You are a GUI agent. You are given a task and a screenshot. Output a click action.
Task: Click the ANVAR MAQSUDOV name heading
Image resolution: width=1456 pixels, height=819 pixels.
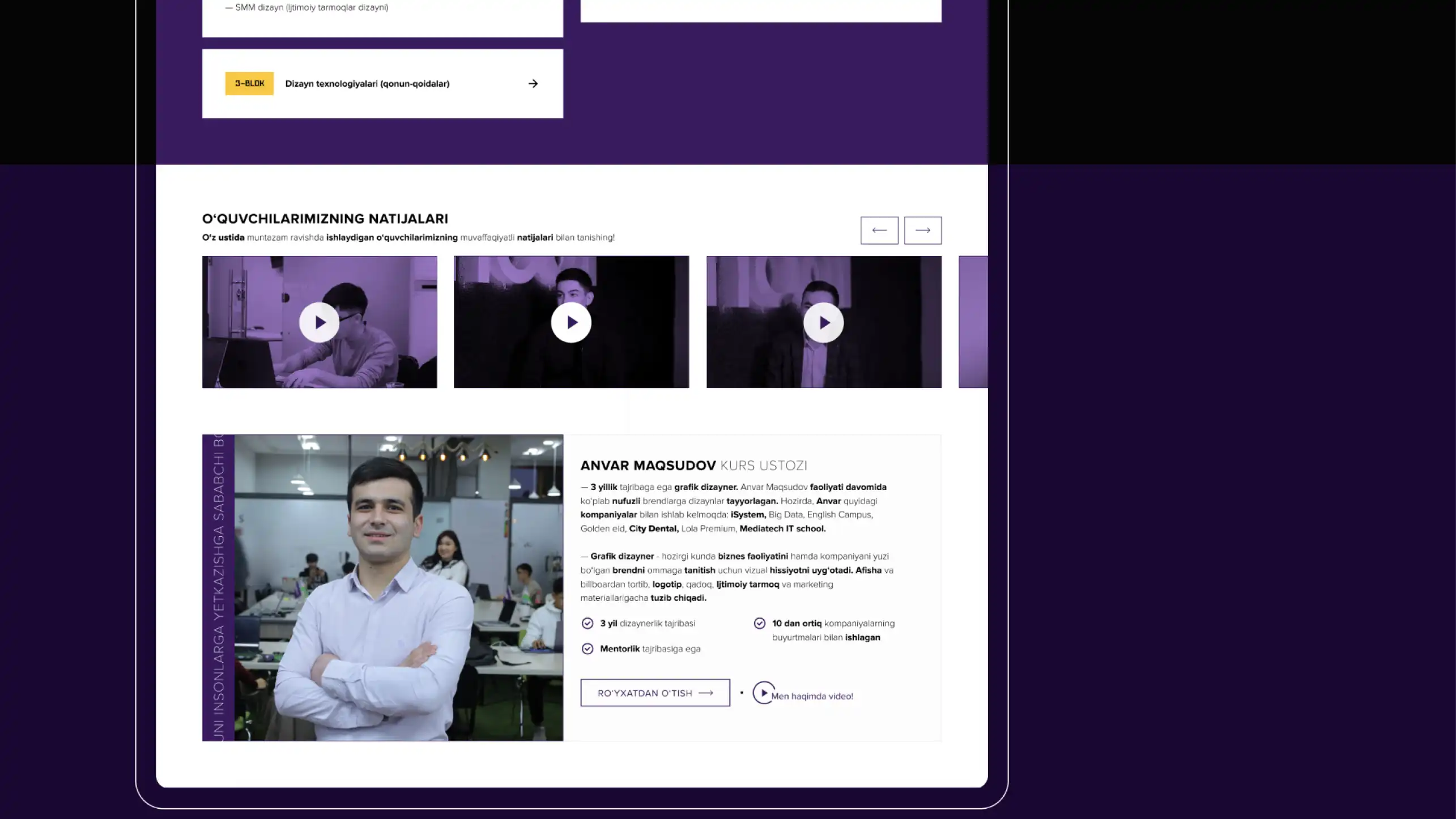648,466
